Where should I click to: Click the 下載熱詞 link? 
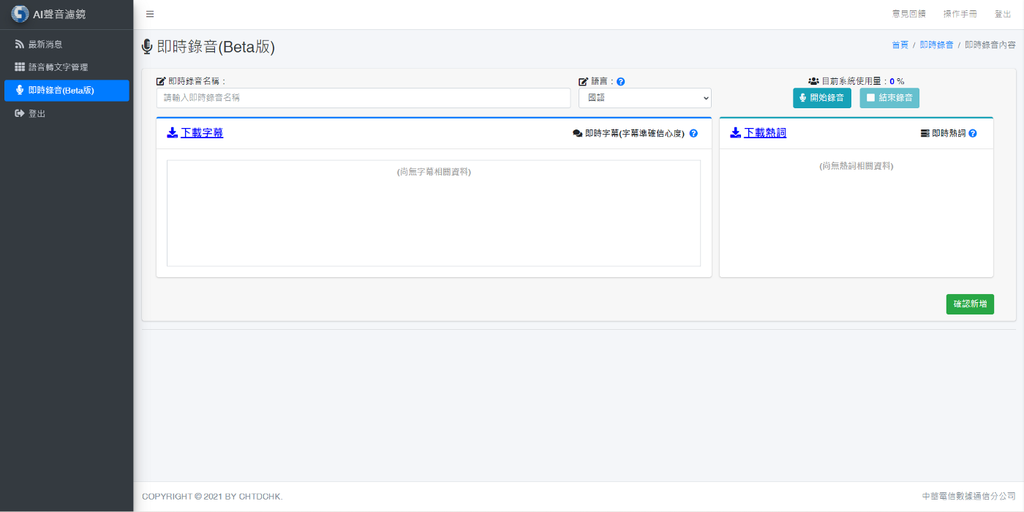click(x=765, y=133)
